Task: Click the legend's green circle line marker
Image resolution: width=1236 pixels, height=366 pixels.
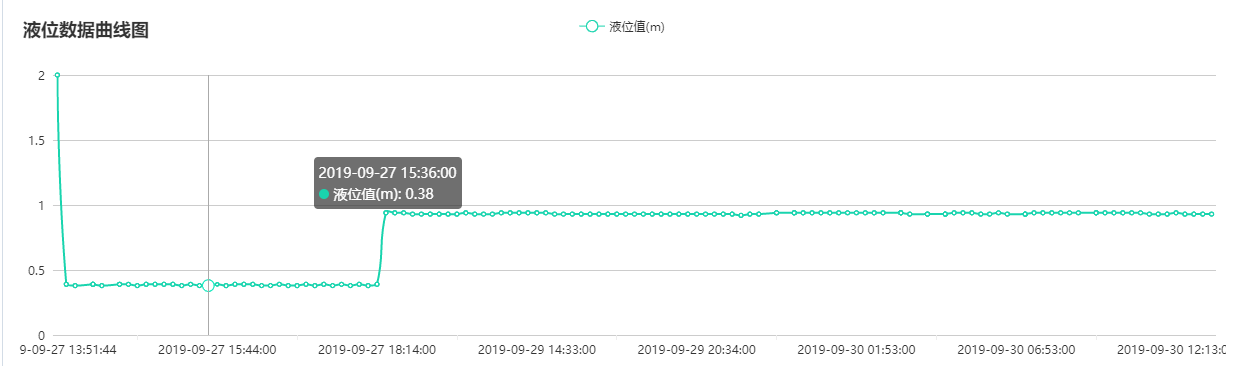Action: [x=592, y=27]
